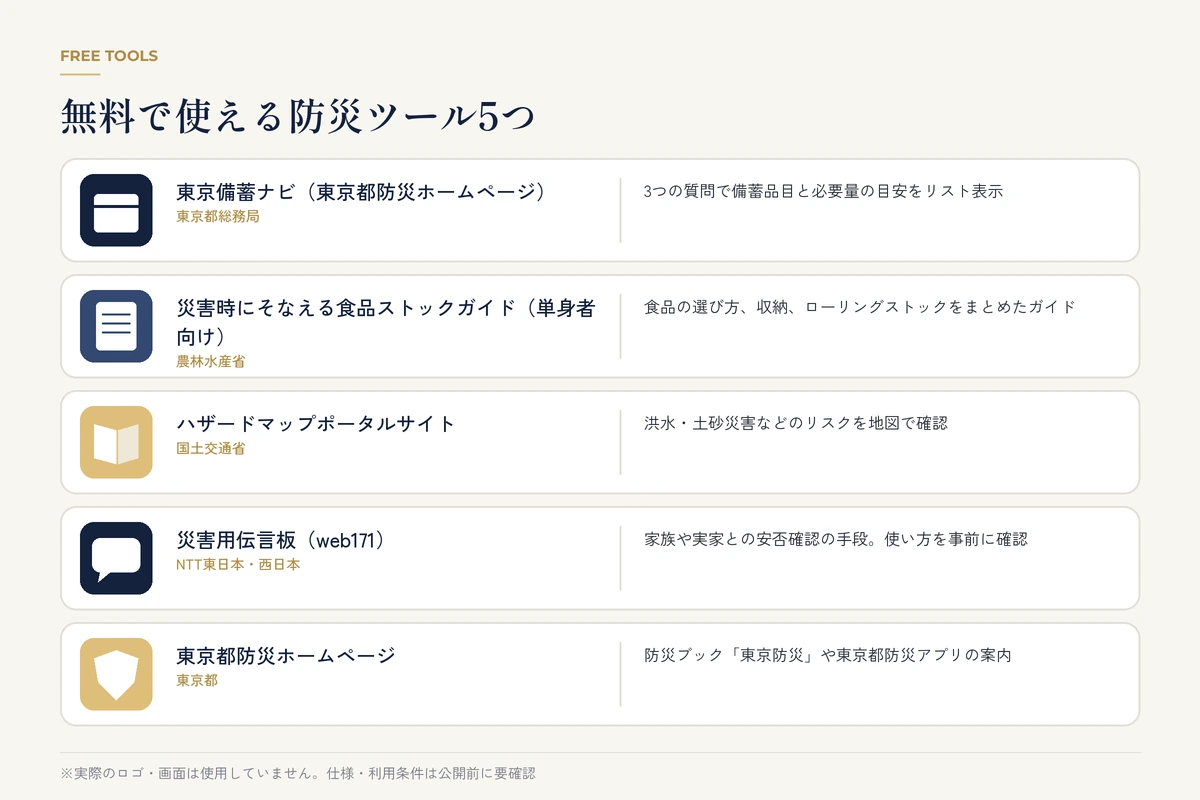Image resolution: width=1200 pixels, height=800 pixels.
Task: Click the 農林水産省 publisher label
Action: [x=211, y=362]
